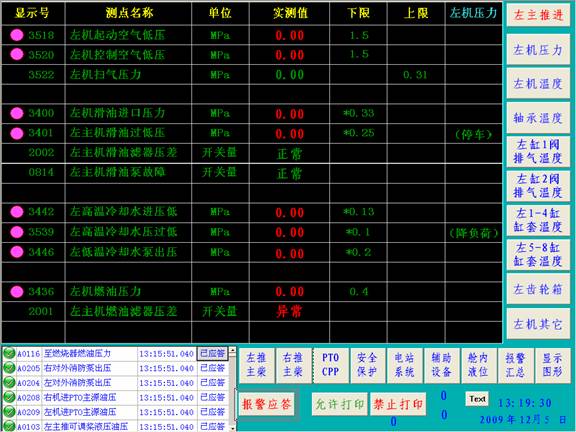Click magenta alarm indicator for point 3400
Image resolution: width=576 pixels, height=432 pixels.
pos(17,113)
